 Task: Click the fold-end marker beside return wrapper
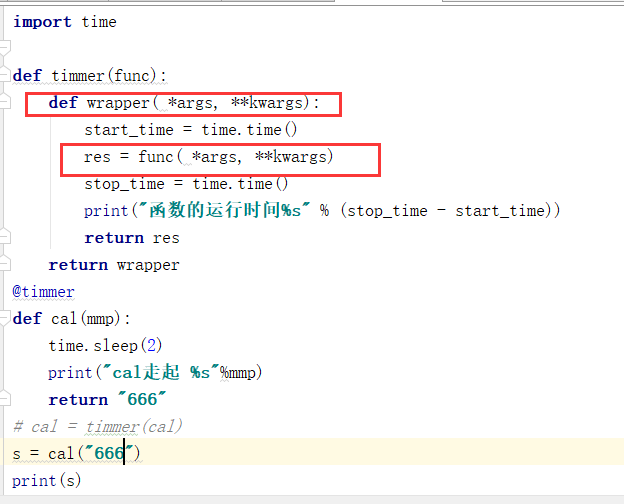[x=4, y=264]
